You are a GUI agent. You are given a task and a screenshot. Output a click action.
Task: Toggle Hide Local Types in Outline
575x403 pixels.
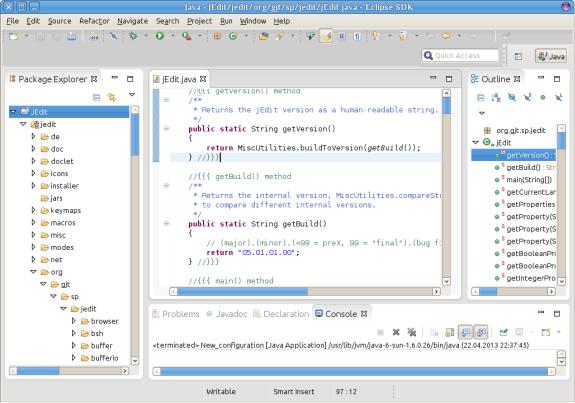[558, 98]
